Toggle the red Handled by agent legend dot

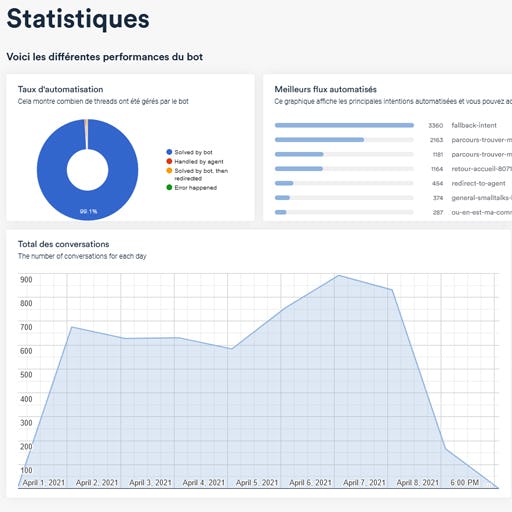(x=169, y=161)
